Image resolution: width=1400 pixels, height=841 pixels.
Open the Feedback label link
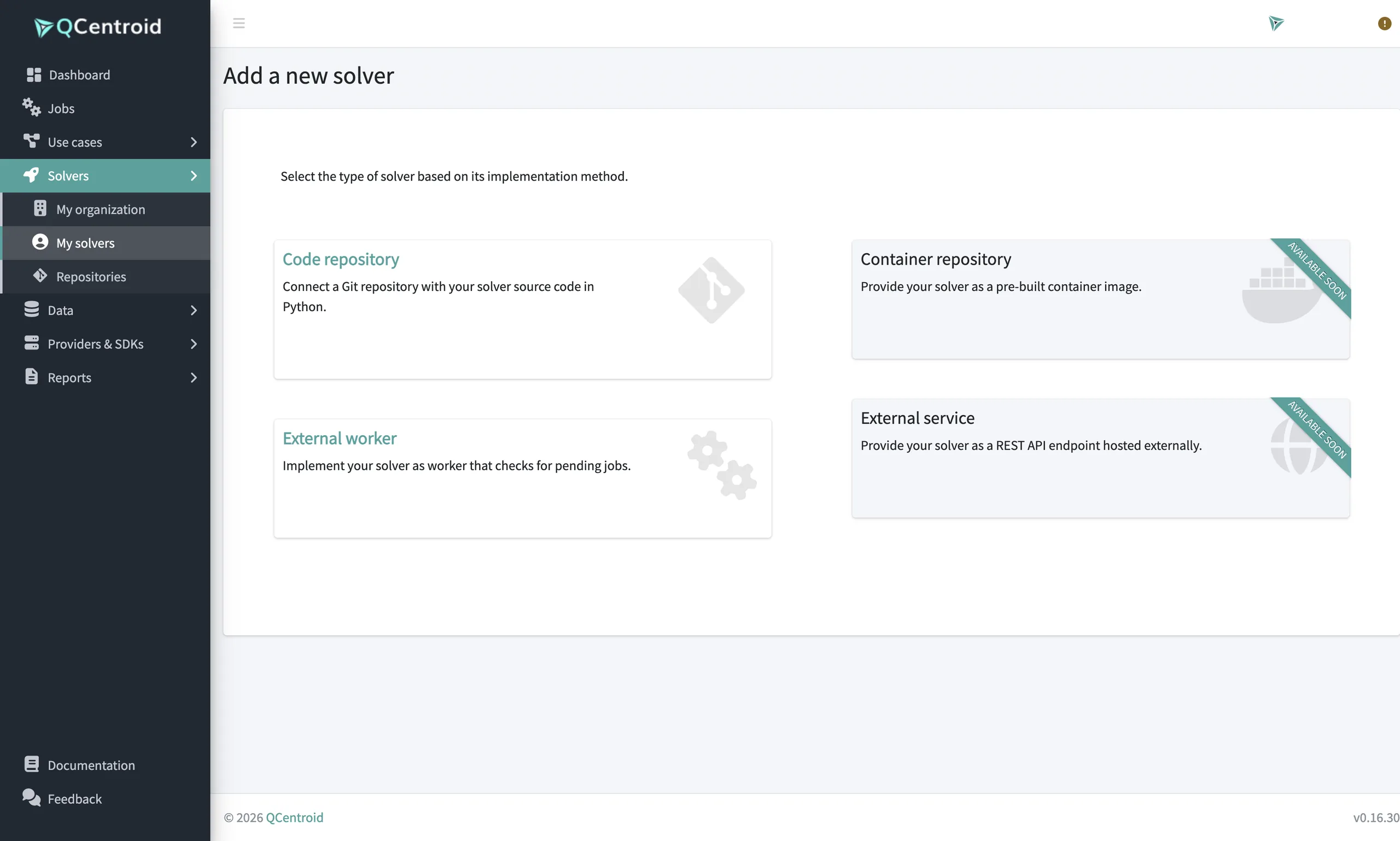pos(75,798)
